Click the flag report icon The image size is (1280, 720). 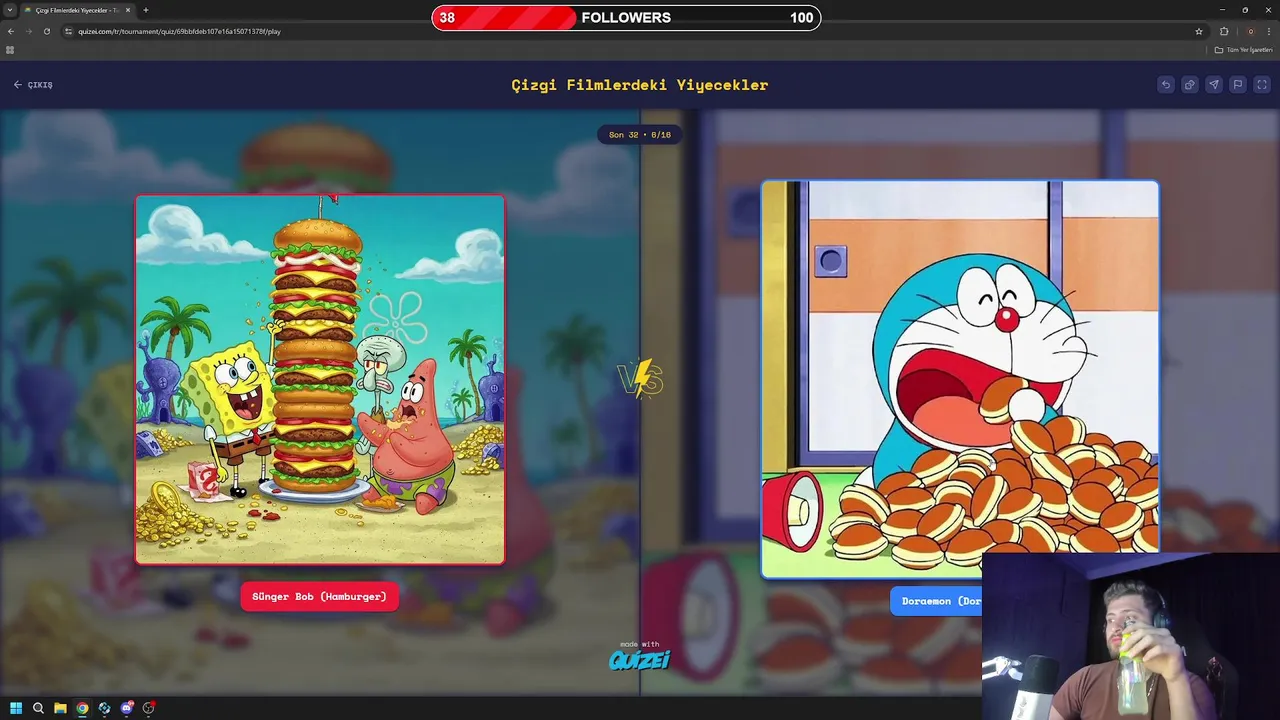(x=1237, y=85)
